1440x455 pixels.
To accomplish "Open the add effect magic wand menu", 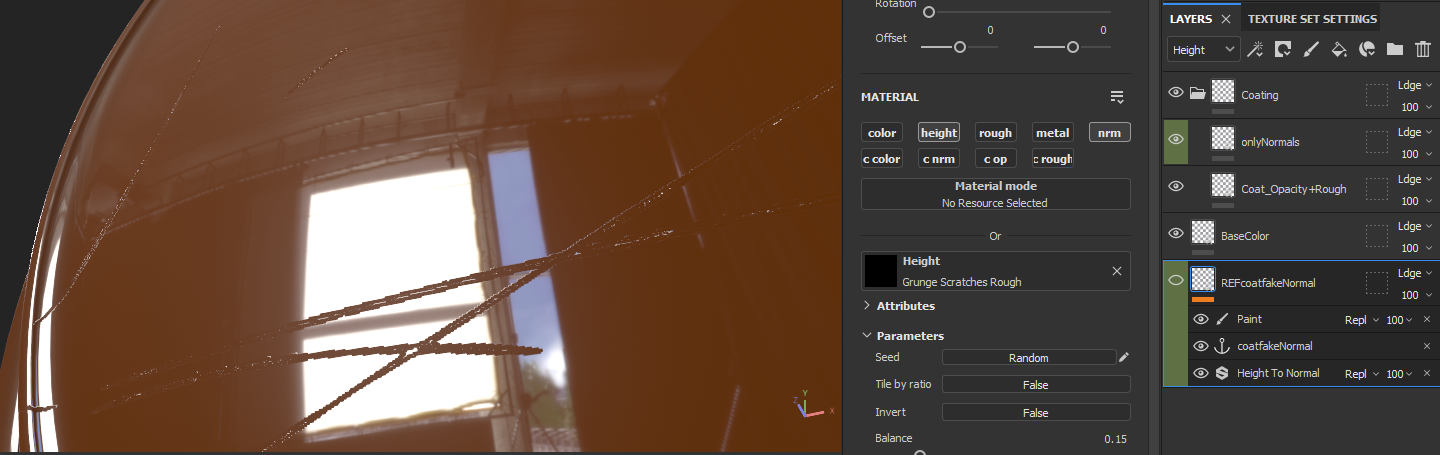I will 1256,49.
